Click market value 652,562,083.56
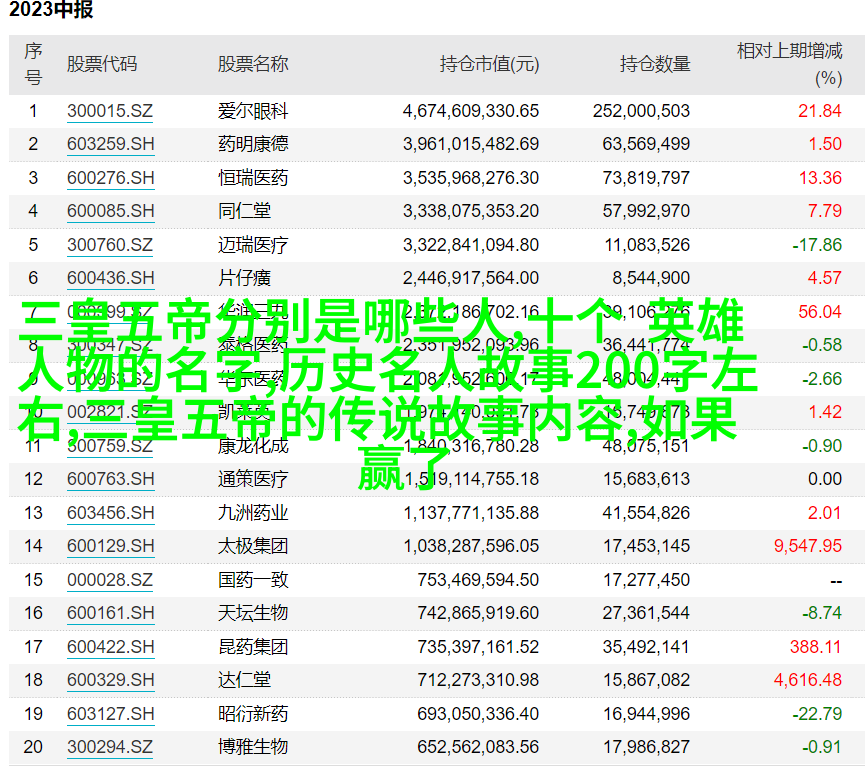865x776 pixels. coord(478,747)
